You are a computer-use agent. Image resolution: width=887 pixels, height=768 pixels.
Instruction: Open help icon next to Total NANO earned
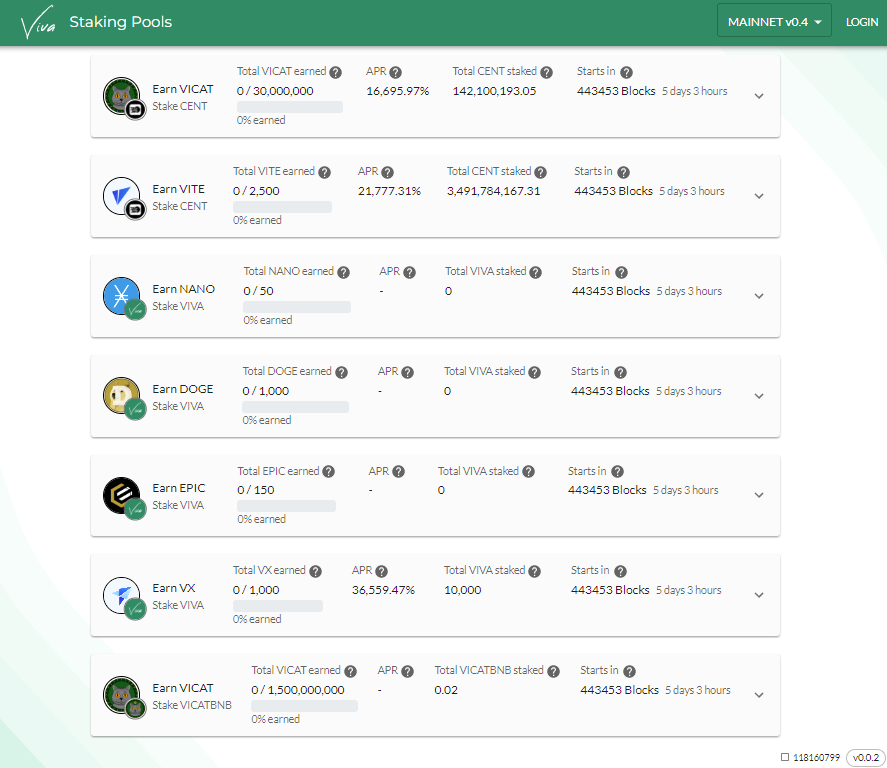click(343, 273)
